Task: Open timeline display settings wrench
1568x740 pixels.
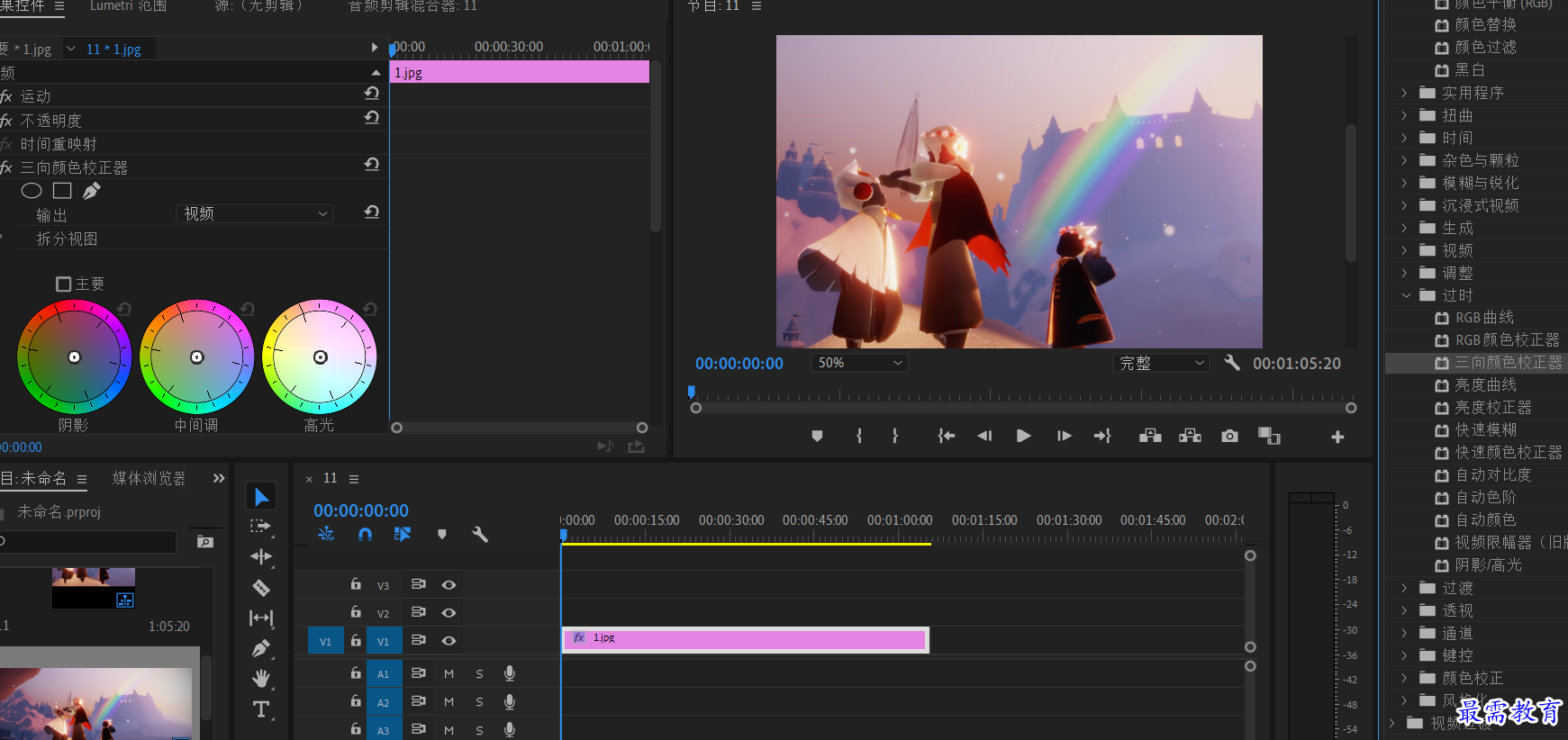Action: pyautogui.click(x=480, y=534)
